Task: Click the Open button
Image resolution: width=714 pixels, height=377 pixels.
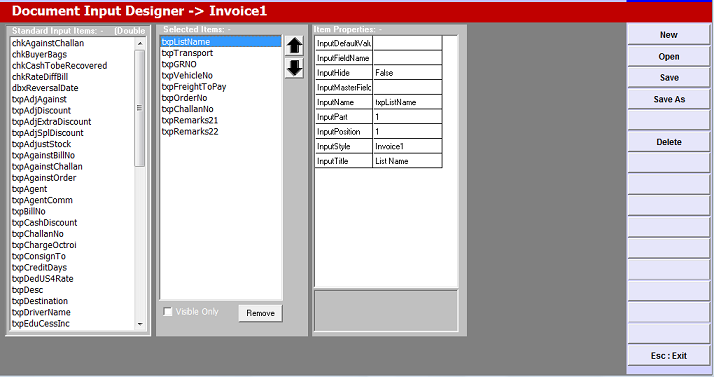Action: 668,56
